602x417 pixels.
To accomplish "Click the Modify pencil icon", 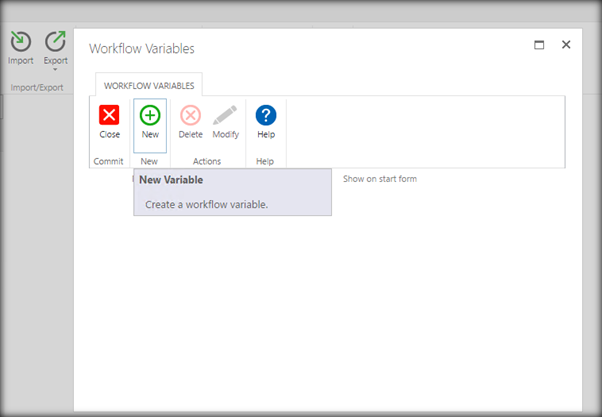I will (225, 115).
